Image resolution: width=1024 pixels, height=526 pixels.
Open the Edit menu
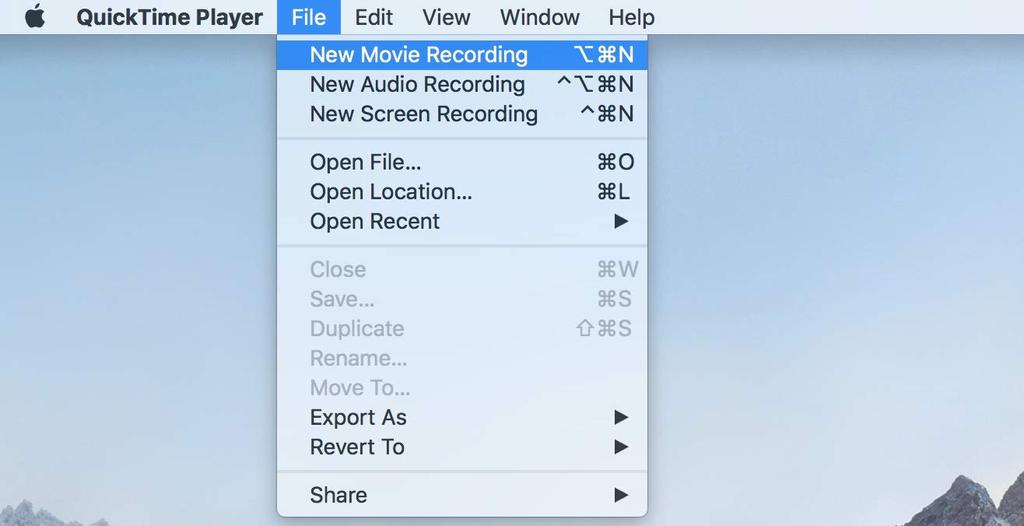(x=374, y=17)
